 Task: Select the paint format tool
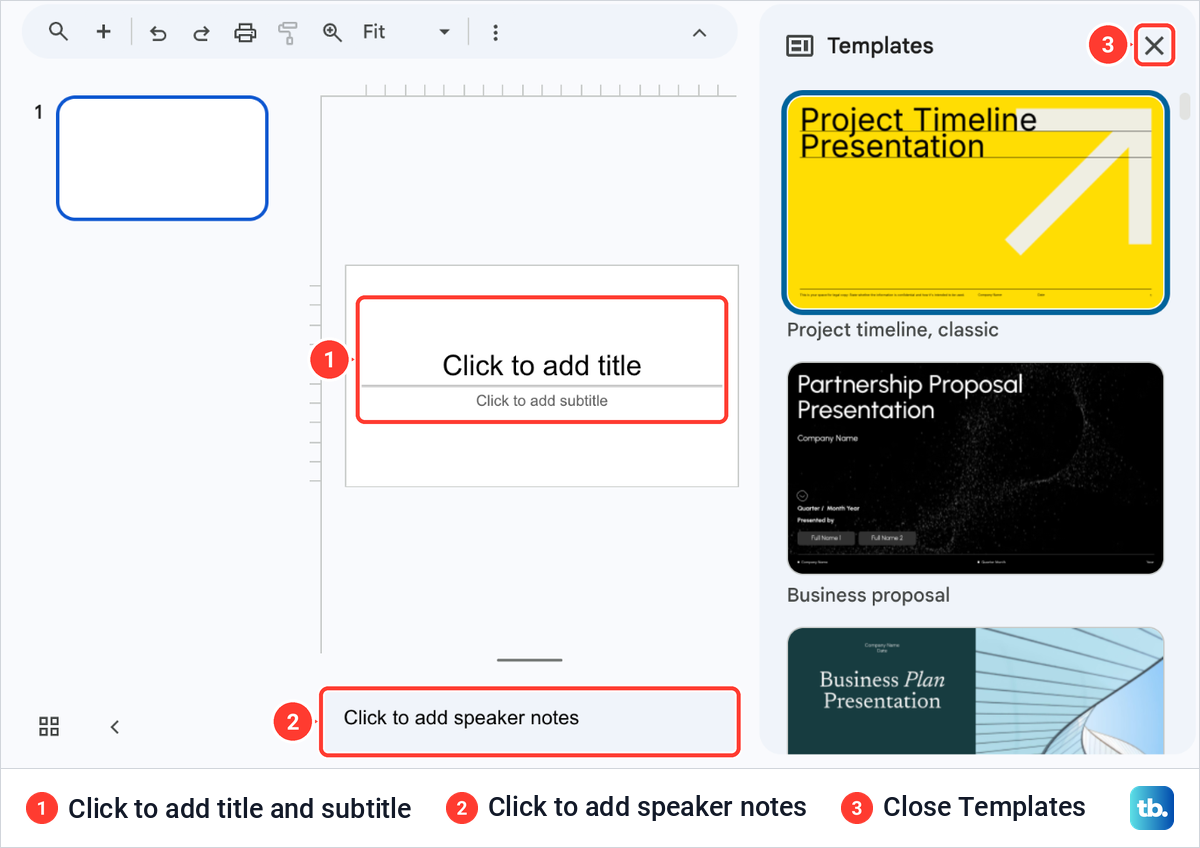[x=288, y=33]
